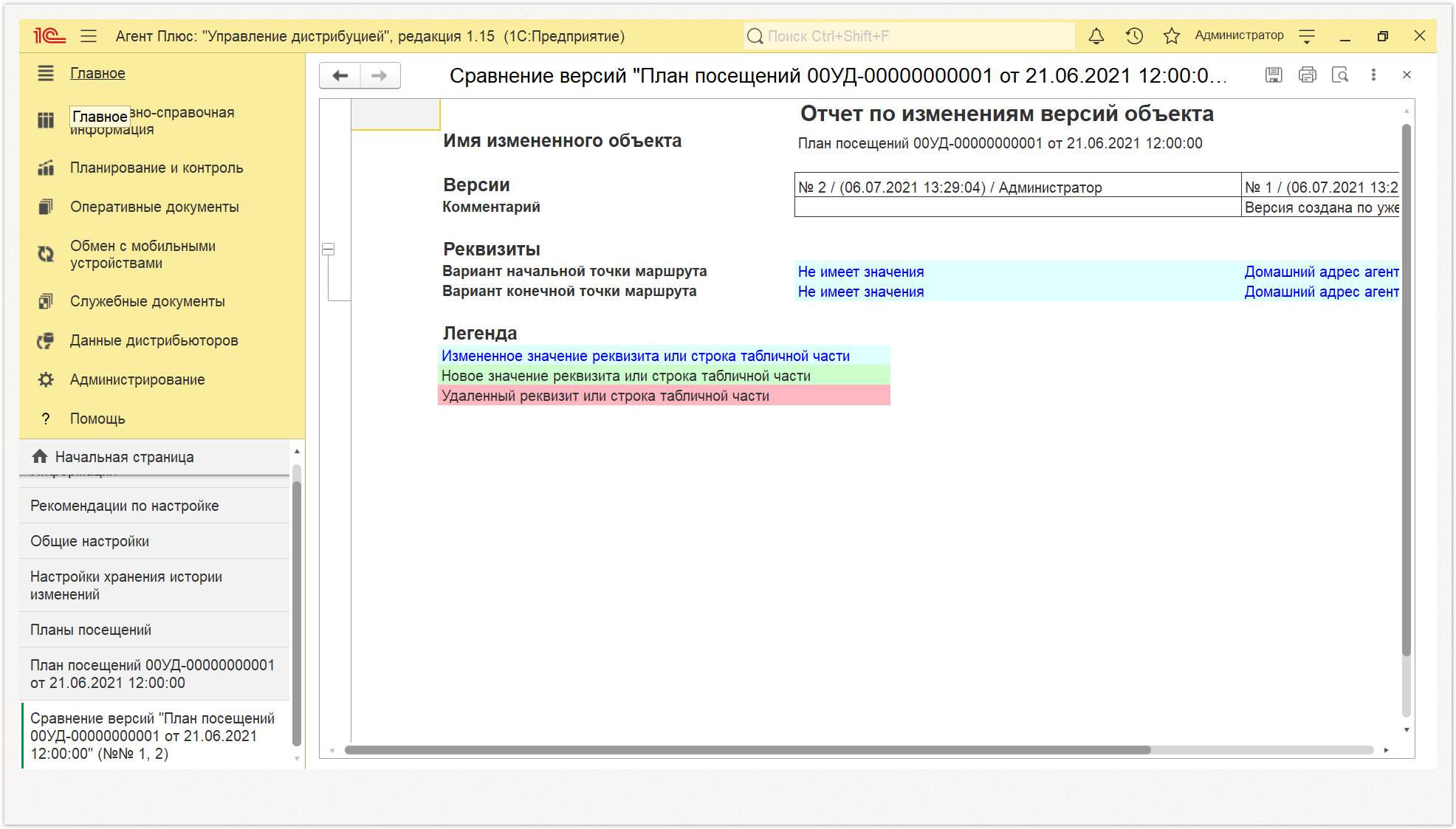This screenshot has height=829, width=1456.
Task: Select the highlighted top-left corner cell of report
Action: tap(395, 114)
